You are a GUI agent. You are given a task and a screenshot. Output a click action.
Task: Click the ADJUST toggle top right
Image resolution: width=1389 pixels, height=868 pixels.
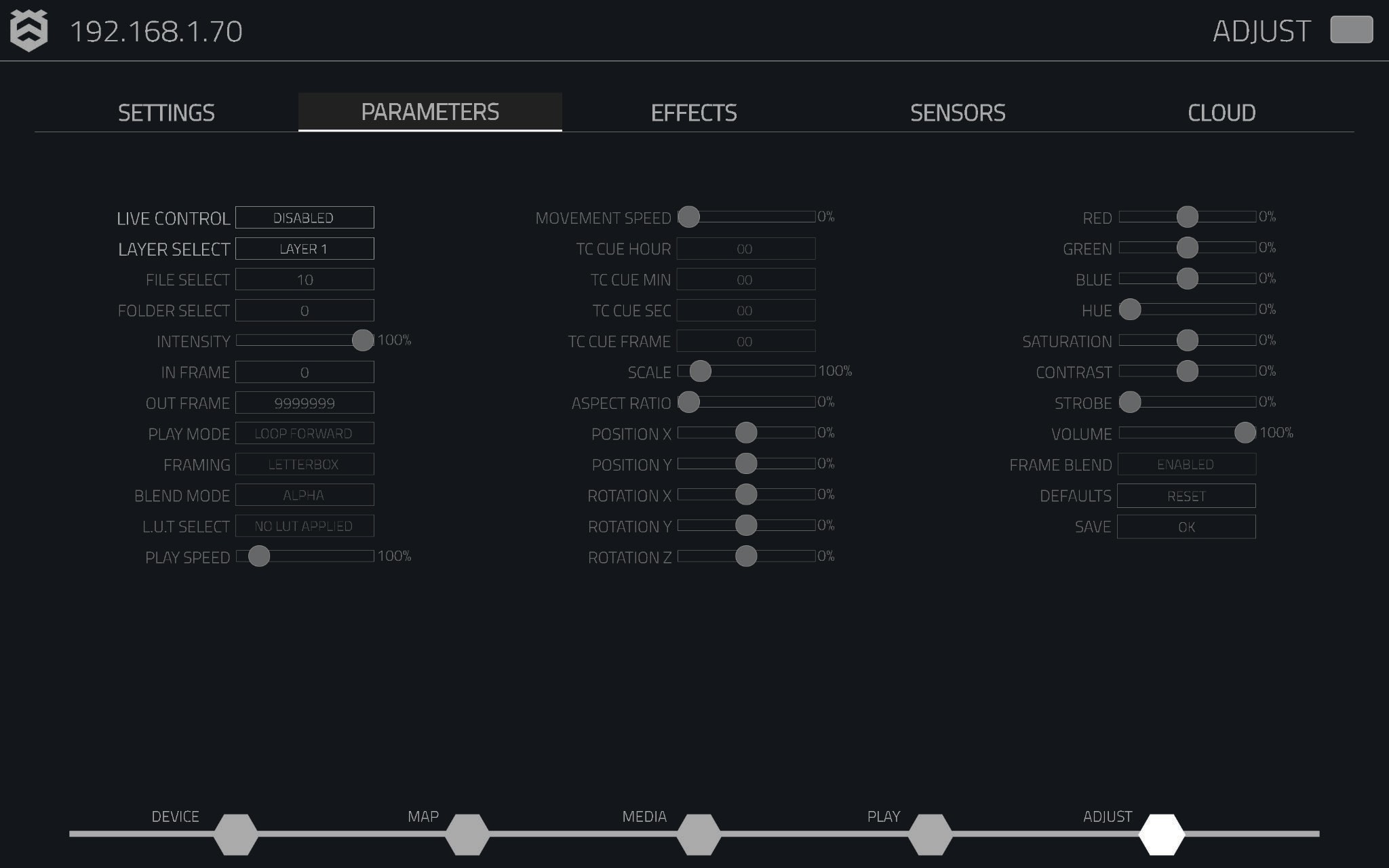(1352, 30)
